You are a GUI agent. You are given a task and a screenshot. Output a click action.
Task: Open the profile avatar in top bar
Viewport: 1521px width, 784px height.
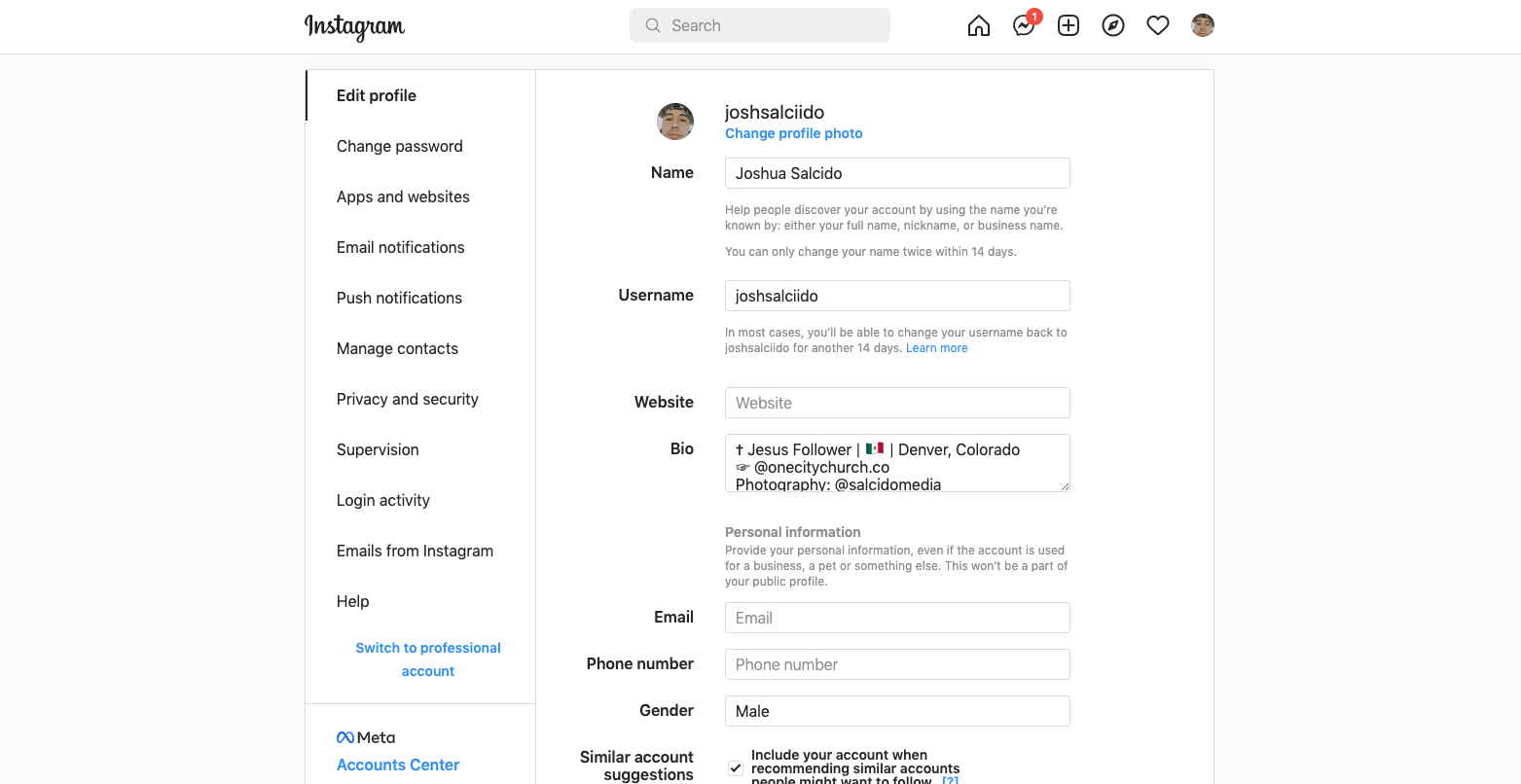click(x=1203, y=26)
